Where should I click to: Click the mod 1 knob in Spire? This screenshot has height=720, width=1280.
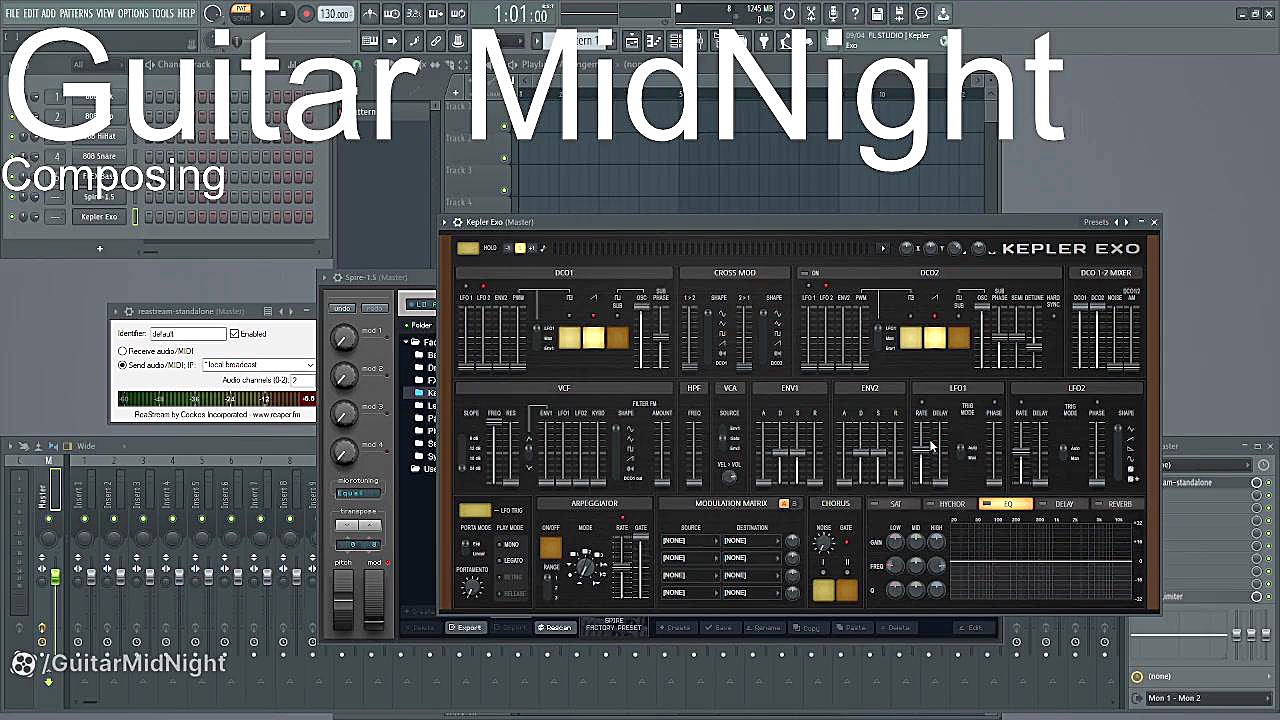(344, 339)
